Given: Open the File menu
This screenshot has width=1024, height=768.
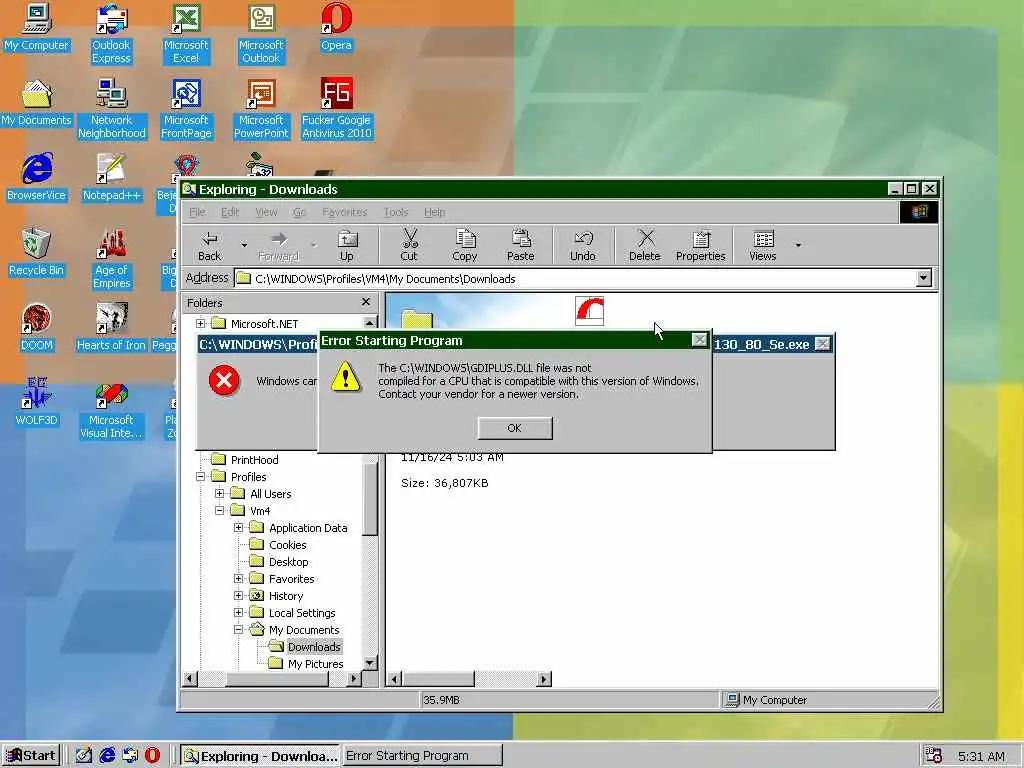Looking at the screenshot, I should [x=197, y=212].
